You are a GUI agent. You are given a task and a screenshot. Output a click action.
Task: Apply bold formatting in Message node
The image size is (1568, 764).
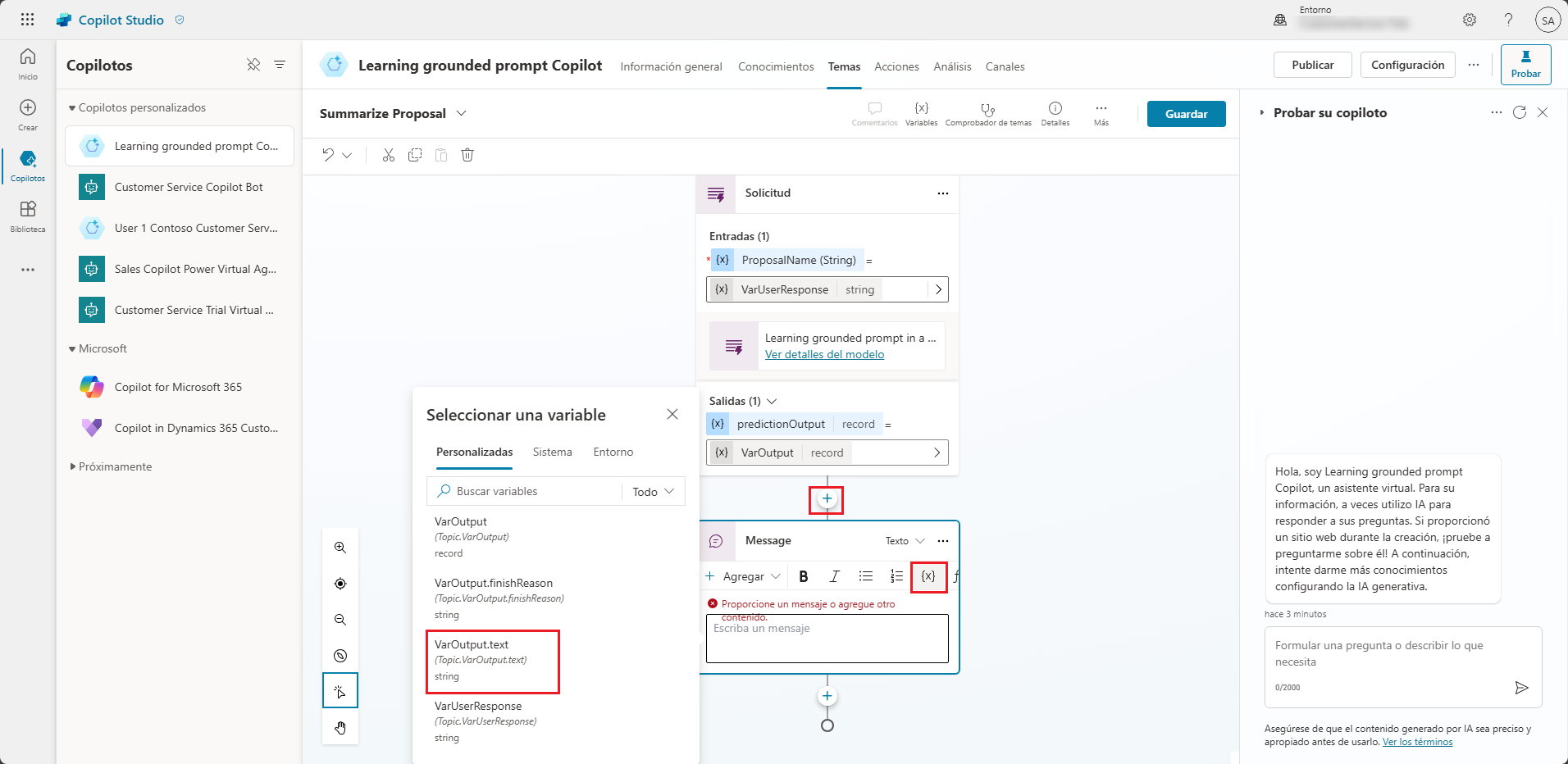click(804, 576)
